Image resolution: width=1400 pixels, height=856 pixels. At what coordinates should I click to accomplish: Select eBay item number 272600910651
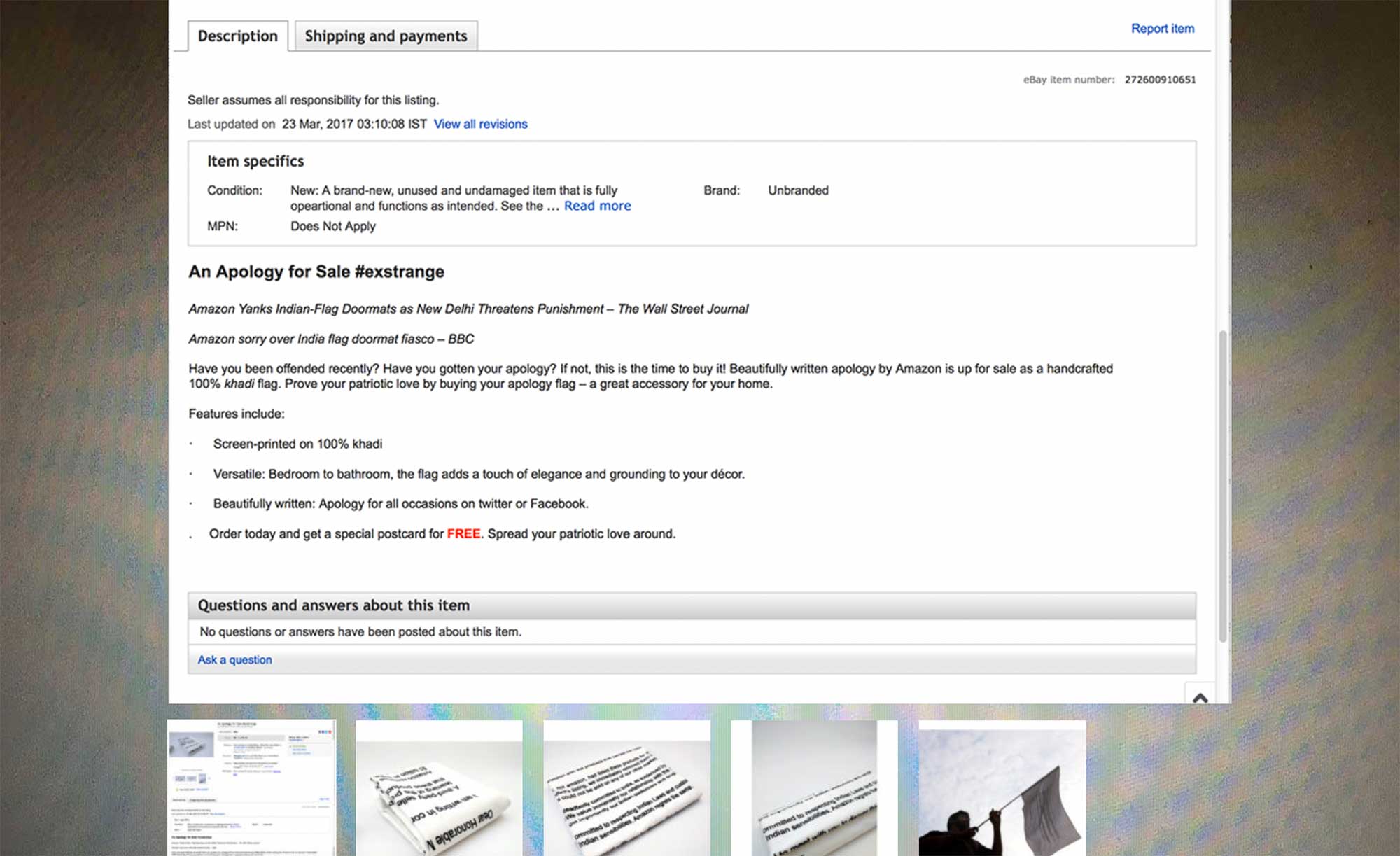(x=1160, y=80)
